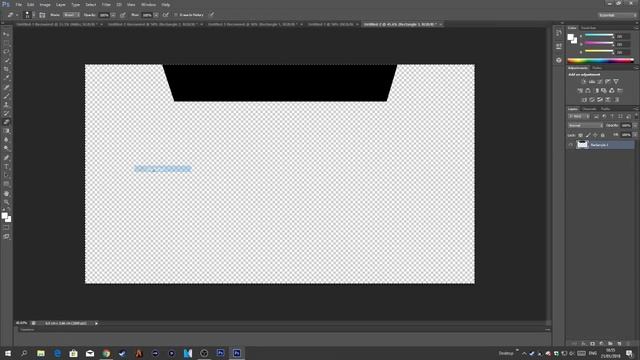Open the Normal blend mode dropdown
Viewport: 640px width, 360px height.
pos(585,126)
